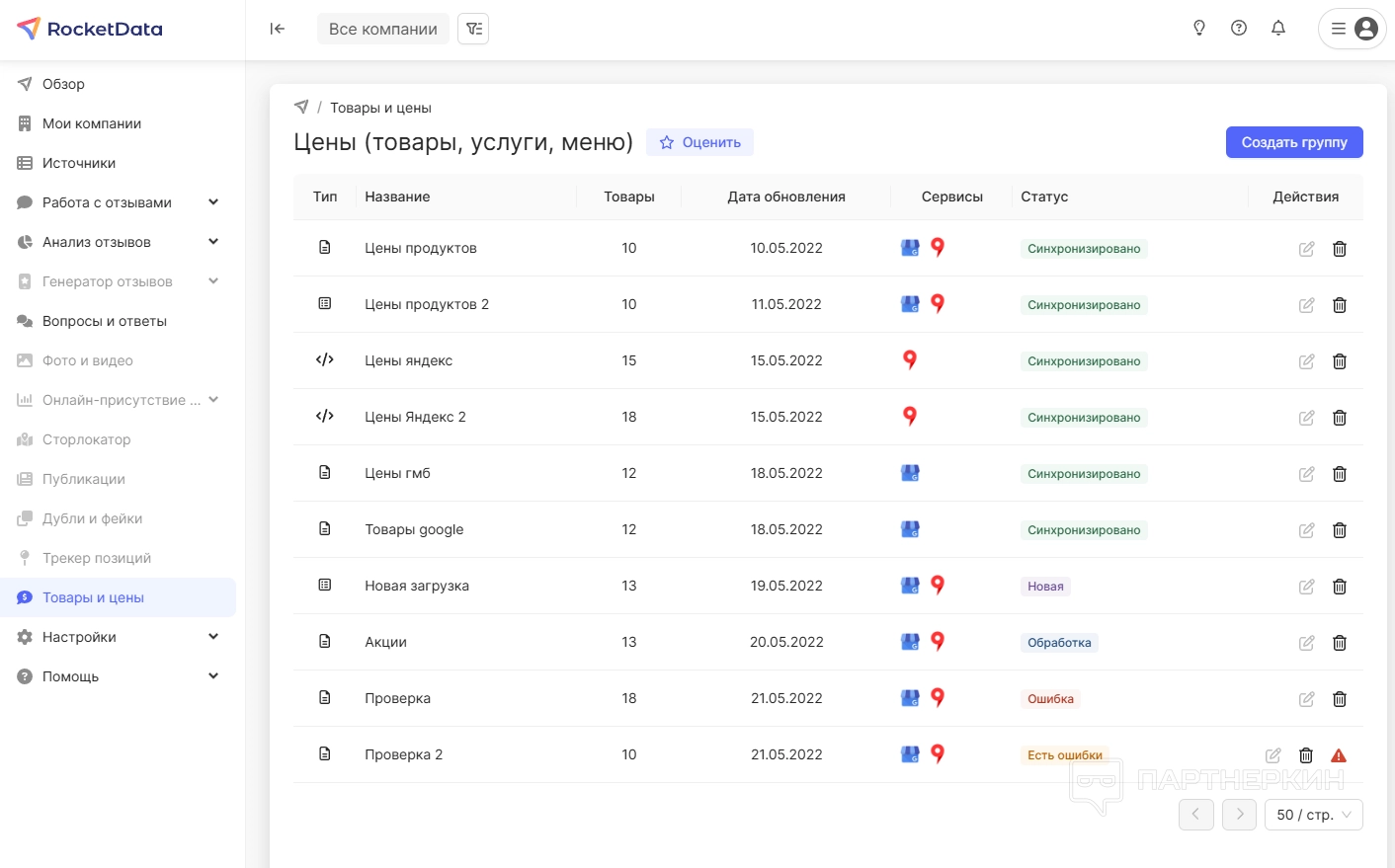This screenshot has width=1395, height=868.
Task: Expand the "Помощь" sidebar section
Action: [x=212, y=676]
